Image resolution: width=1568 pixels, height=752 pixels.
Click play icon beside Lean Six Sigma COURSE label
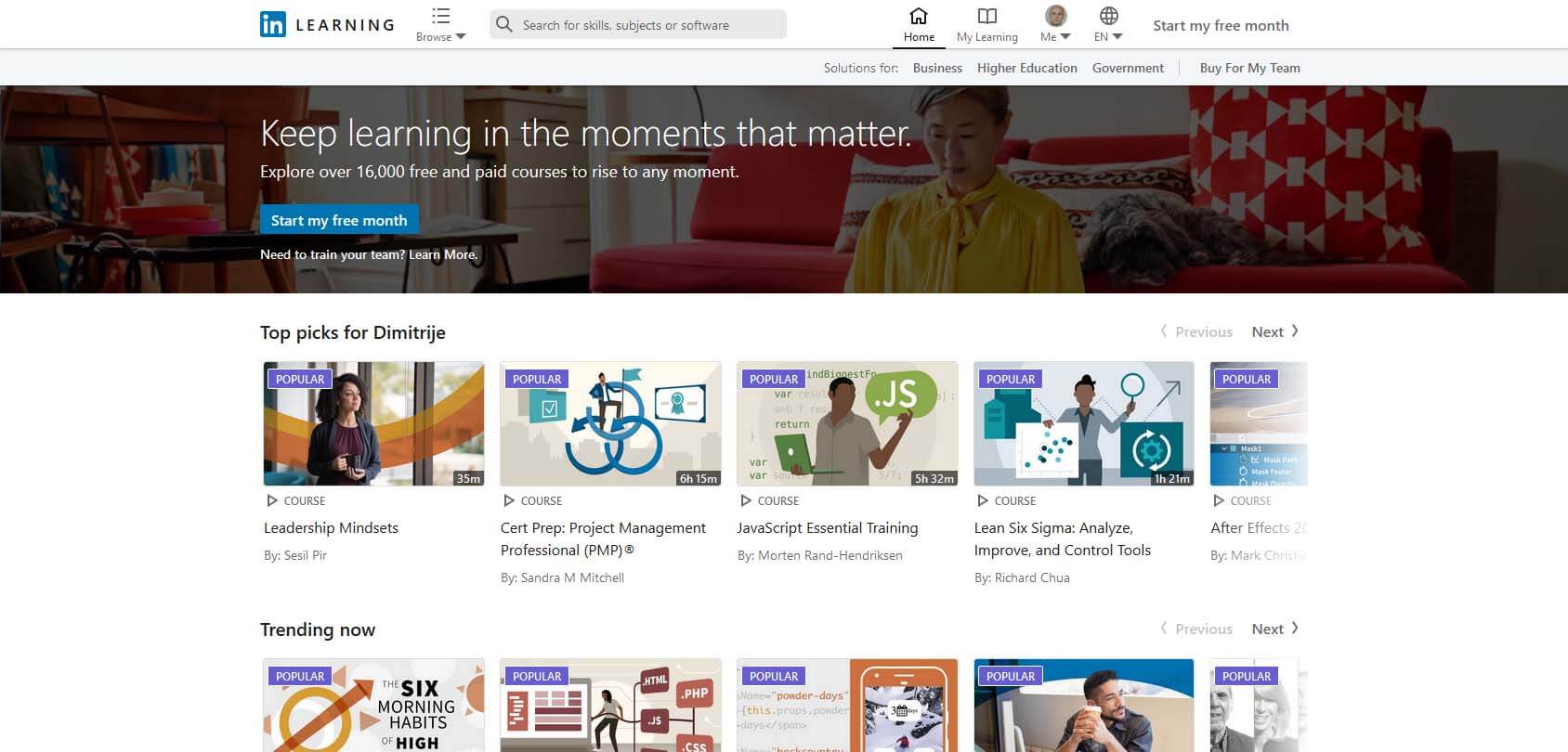(x=983, y=500)
